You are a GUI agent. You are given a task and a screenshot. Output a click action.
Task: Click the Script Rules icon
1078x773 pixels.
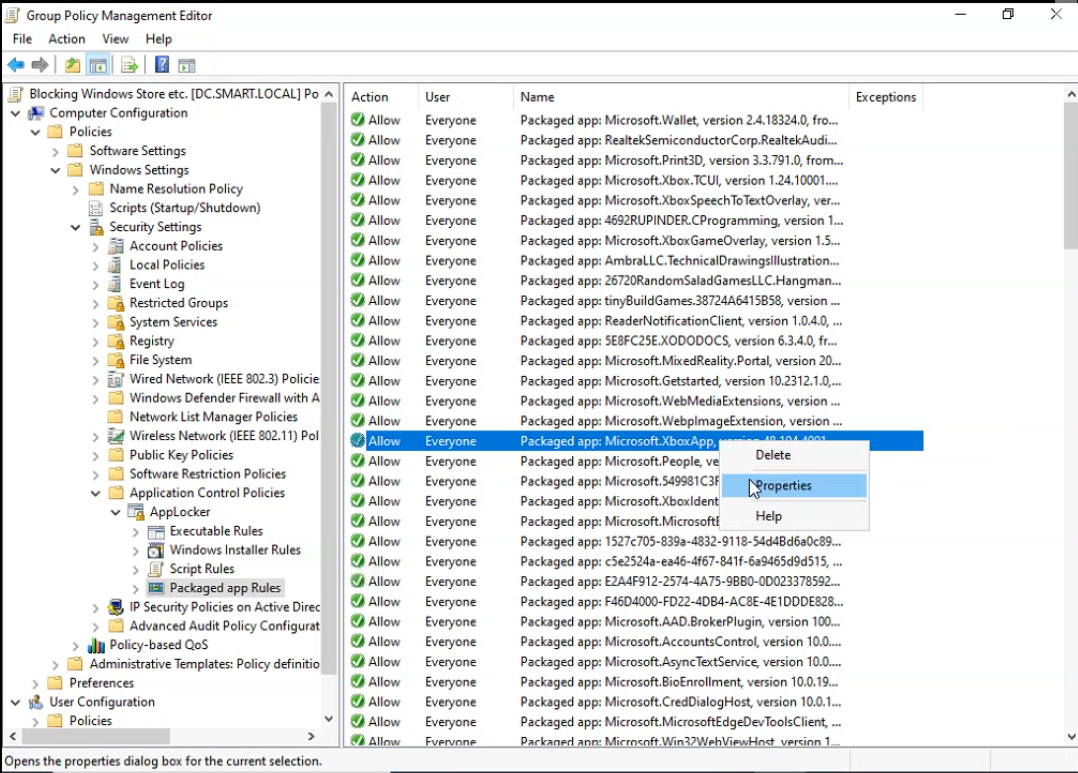pyautogui.click(x=156, y=569)
